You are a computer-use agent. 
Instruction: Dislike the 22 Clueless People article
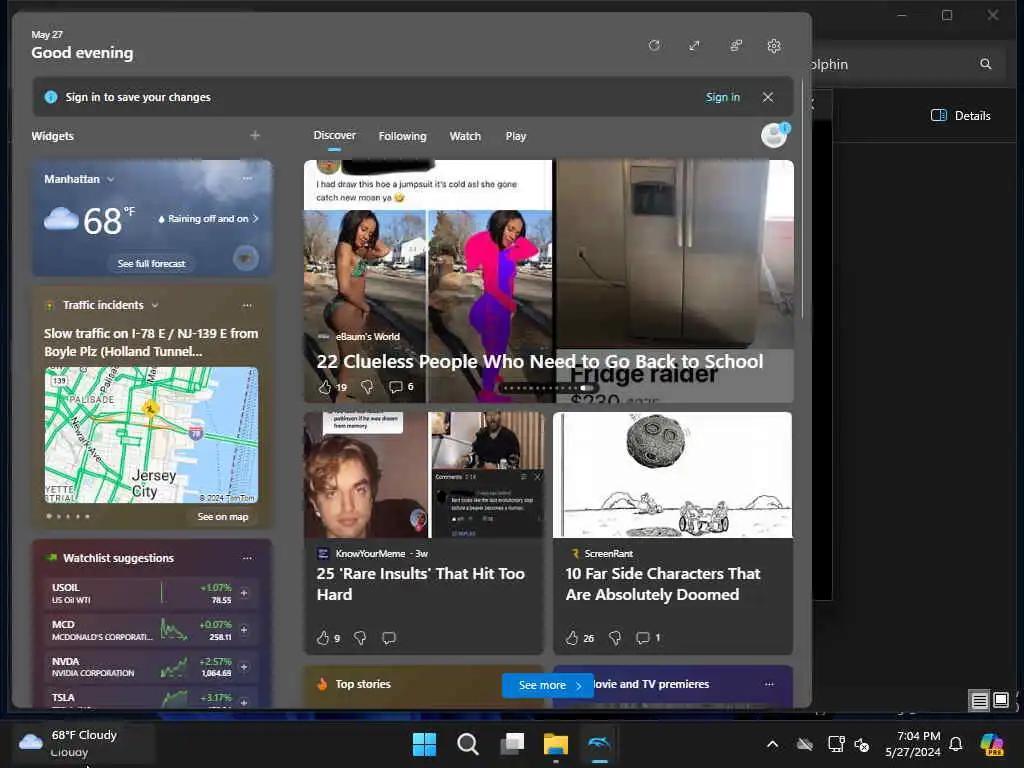367,387
